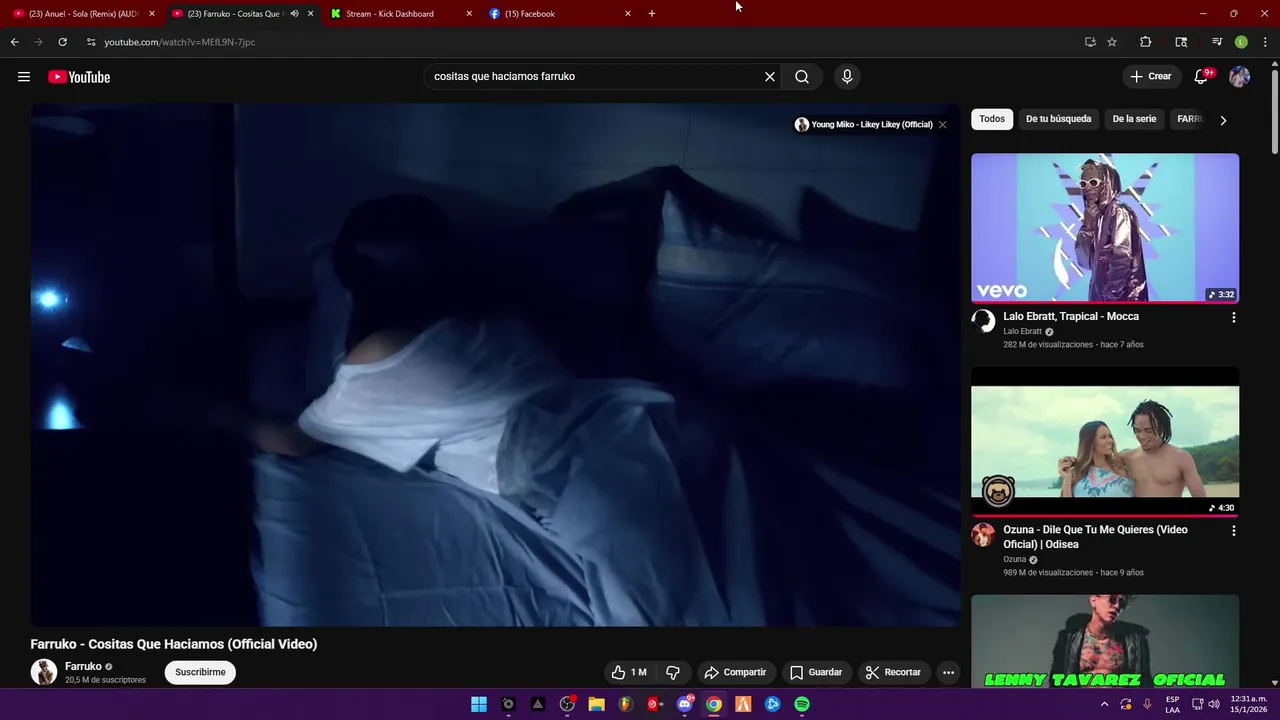
Task: Open a new browser tab
Action: 652,13
